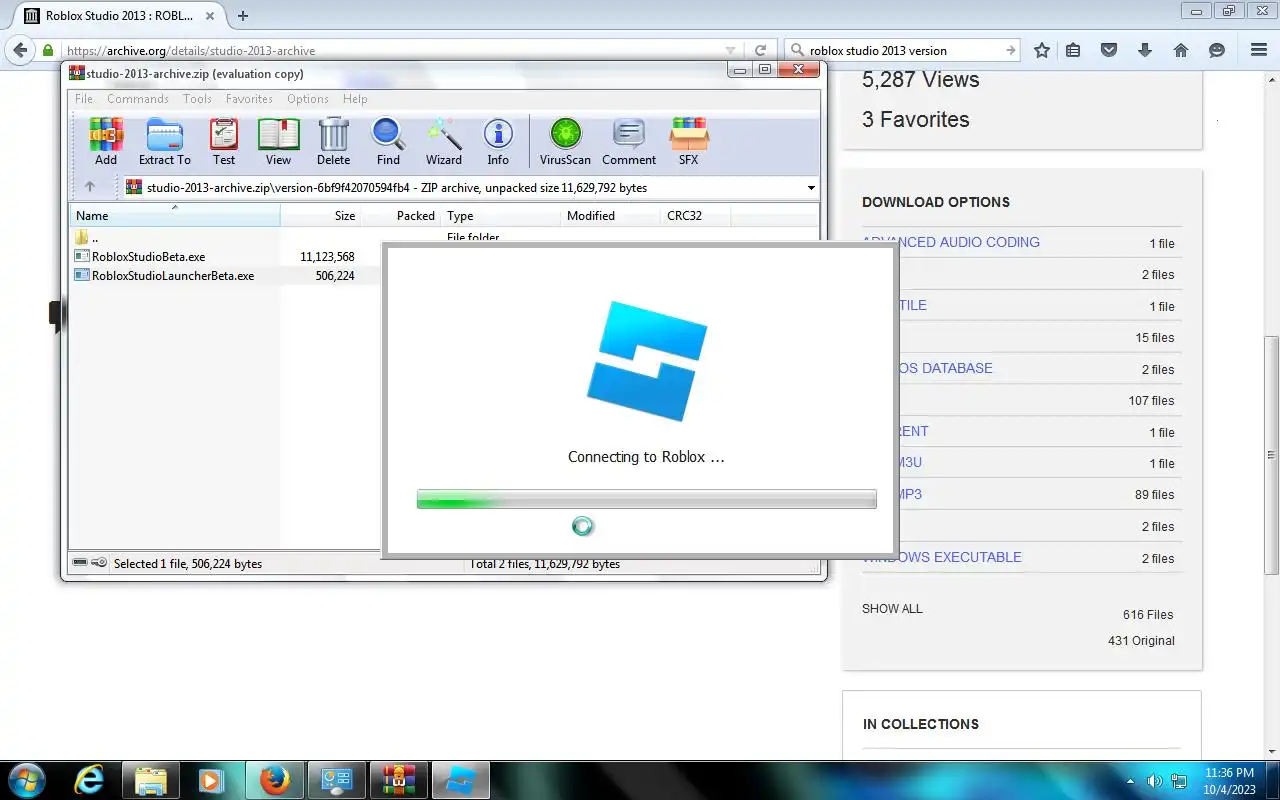Screen dimensions: 1280x800
Task: Open Internet Explorer from the taskbar
Action: 89,780
